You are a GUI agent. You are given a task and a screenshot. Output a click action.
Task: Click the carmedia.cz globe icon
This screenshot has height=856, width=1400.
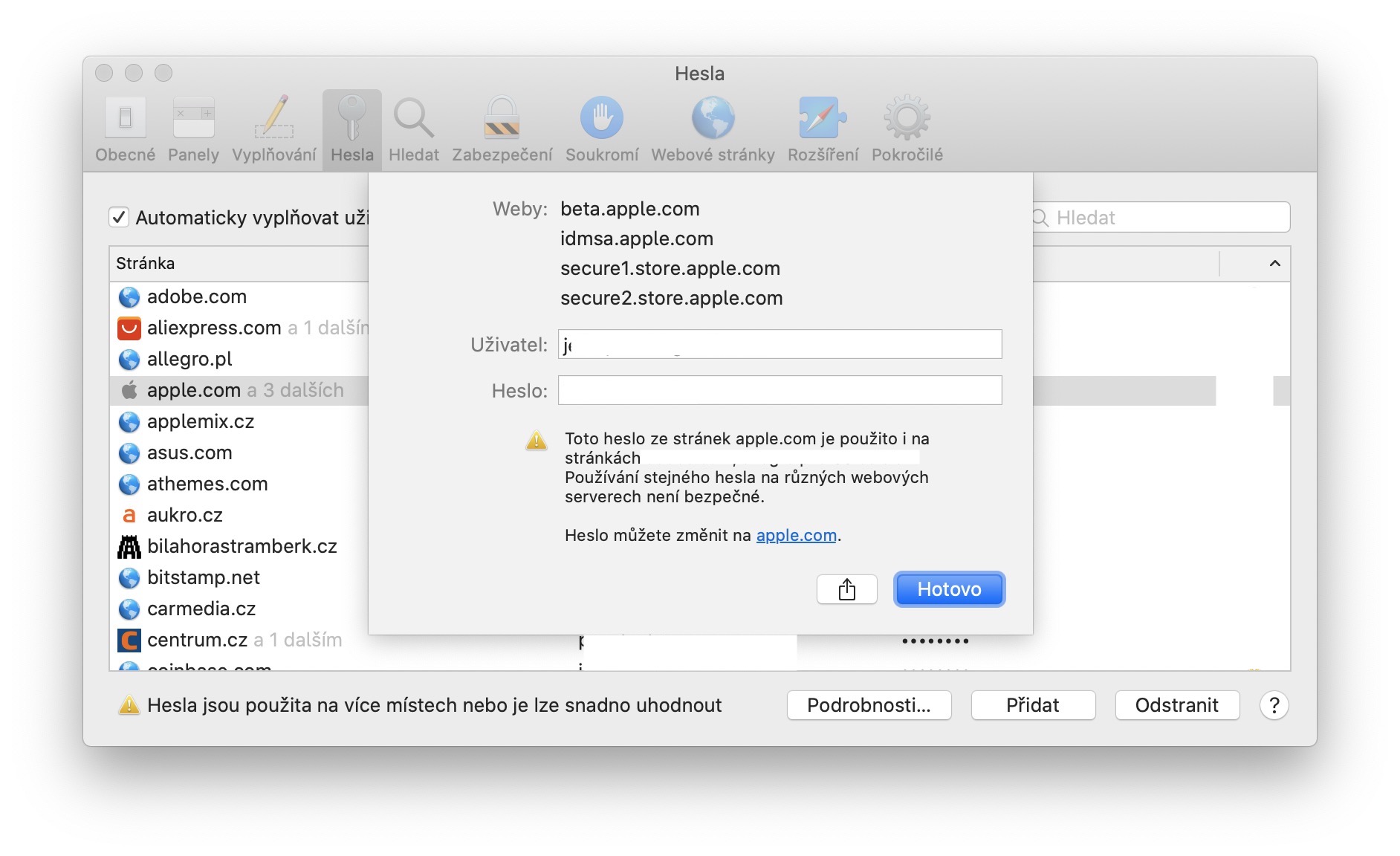pos(129,609)
